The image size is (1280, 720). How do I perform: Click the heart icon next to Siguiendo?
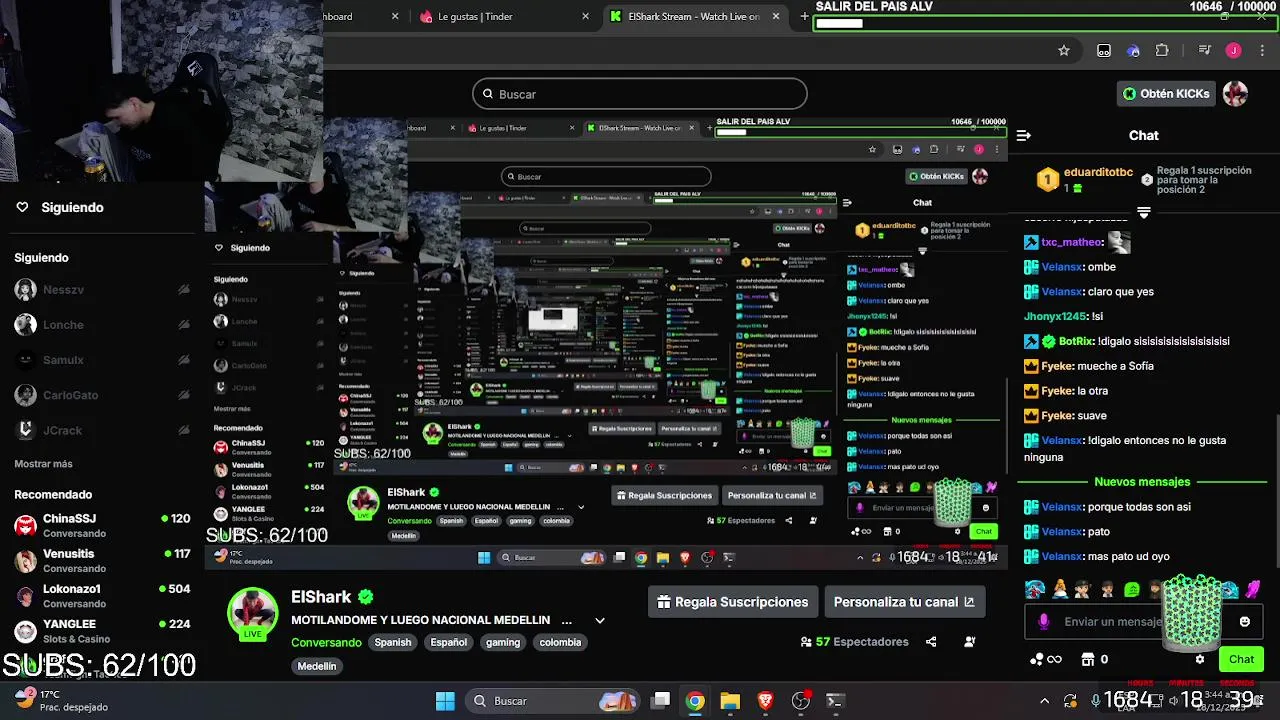click(22, 207)
